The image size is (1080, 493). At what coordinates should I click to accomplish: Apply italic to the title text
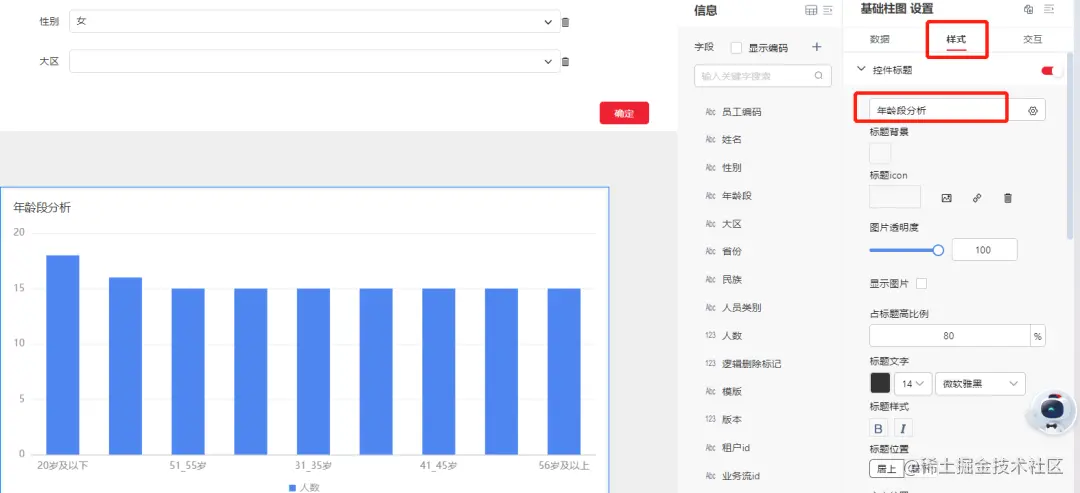903,428
